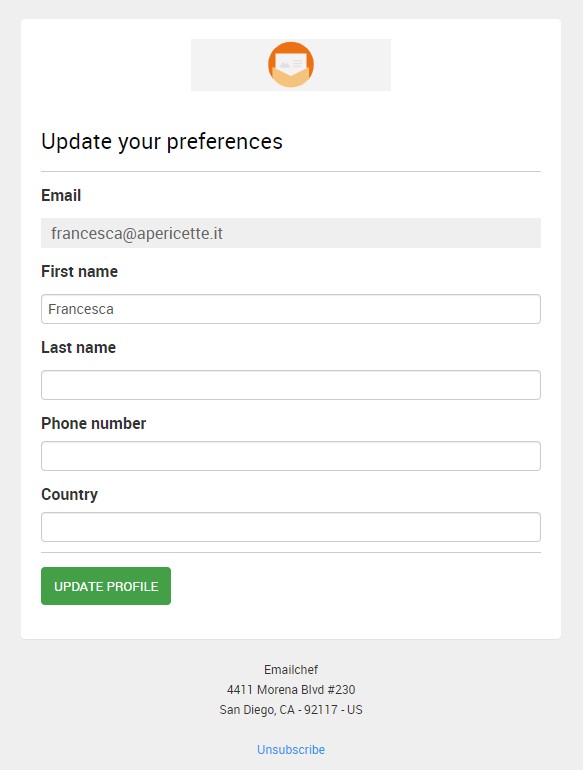Click the Email field label

tap(61, 195)
